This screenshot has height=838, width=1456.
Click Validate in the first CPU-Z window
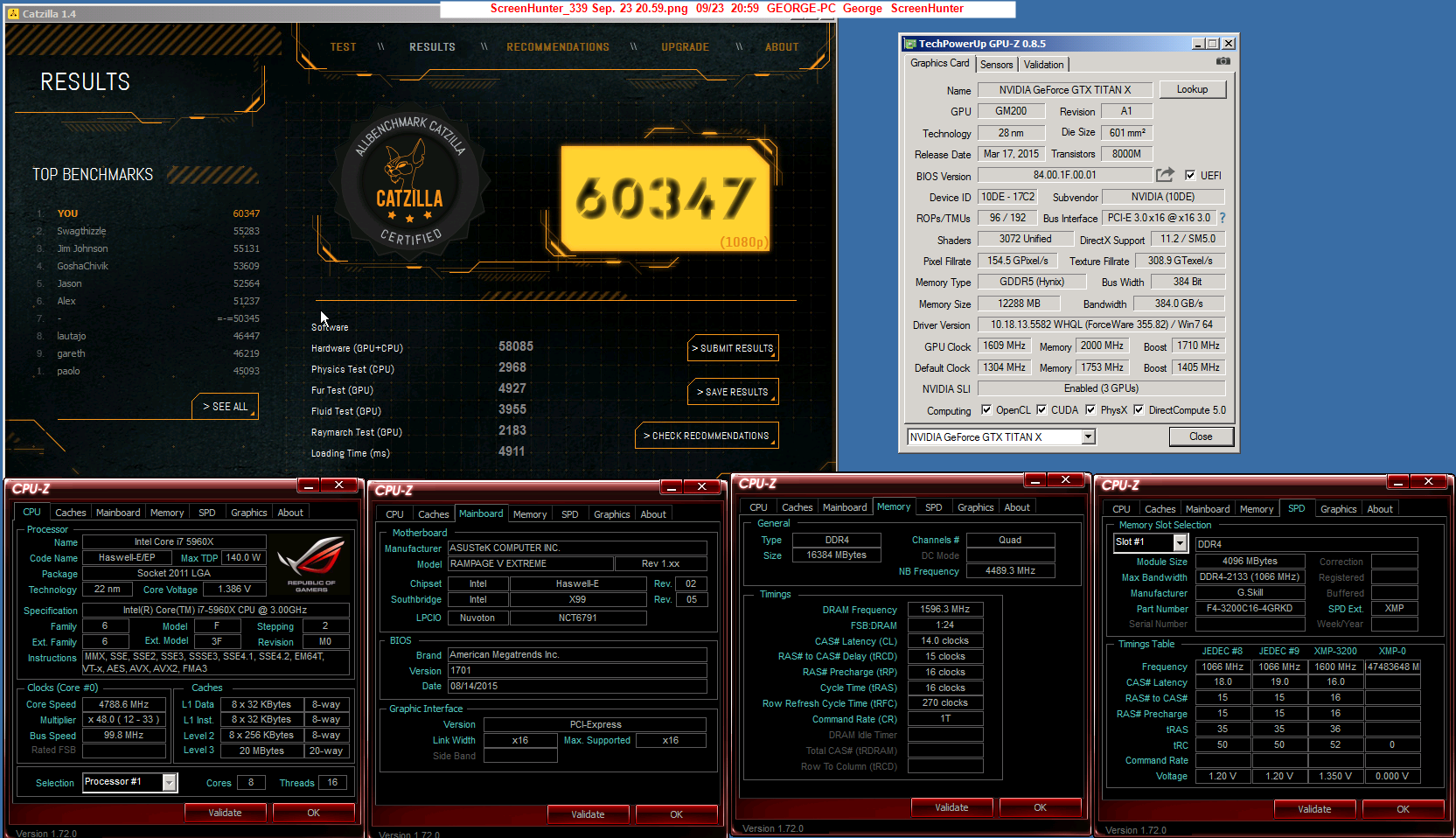(225, 813)
